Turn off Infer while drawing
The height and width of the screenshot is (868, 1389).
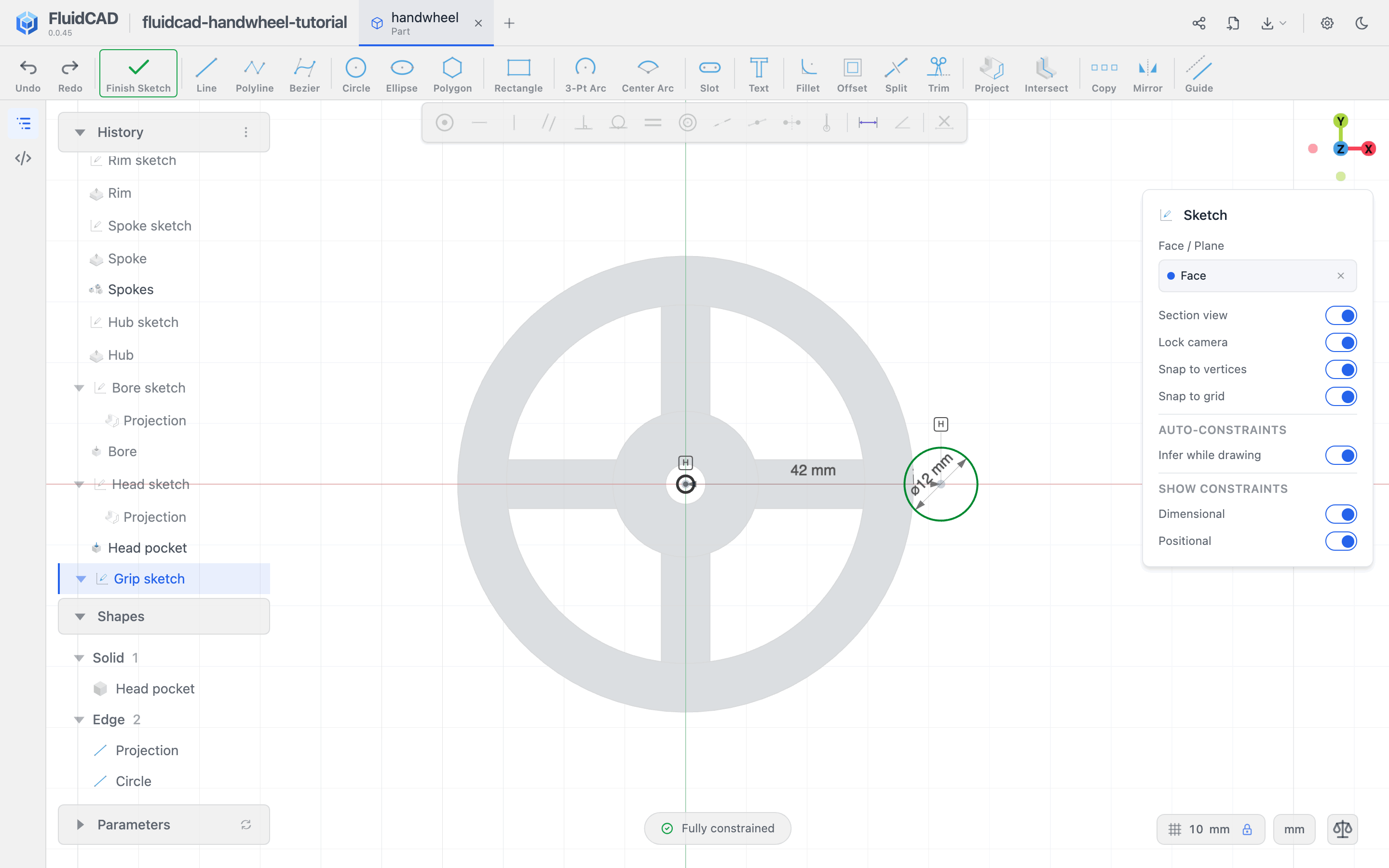tap(1341, 455)
